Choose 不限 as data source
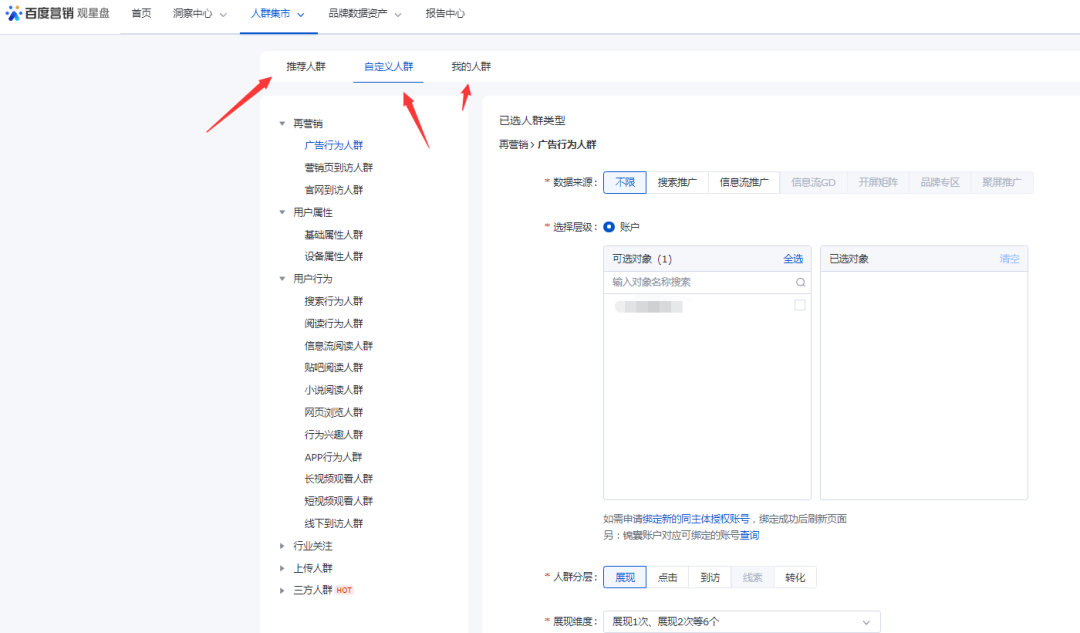Screen dimensions: 1080x633 (x=625, y=183)
